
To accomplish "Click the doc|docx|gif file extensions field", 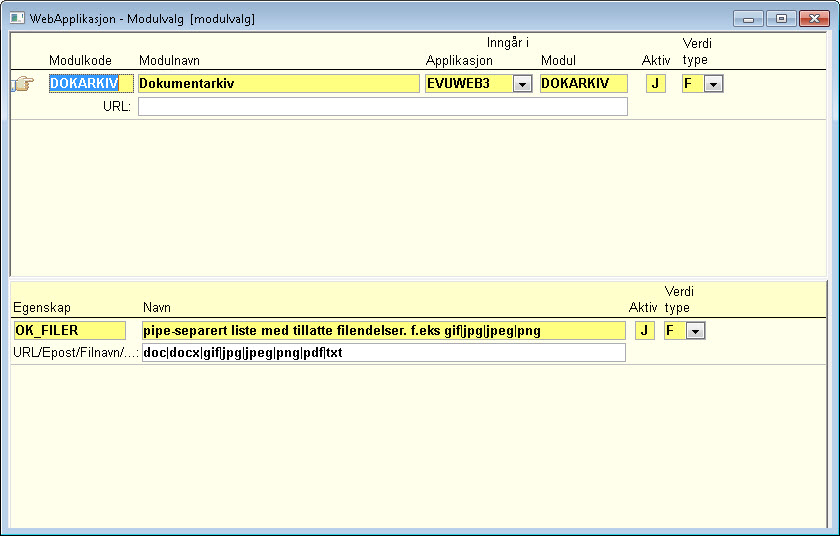I will coord(384,352).
